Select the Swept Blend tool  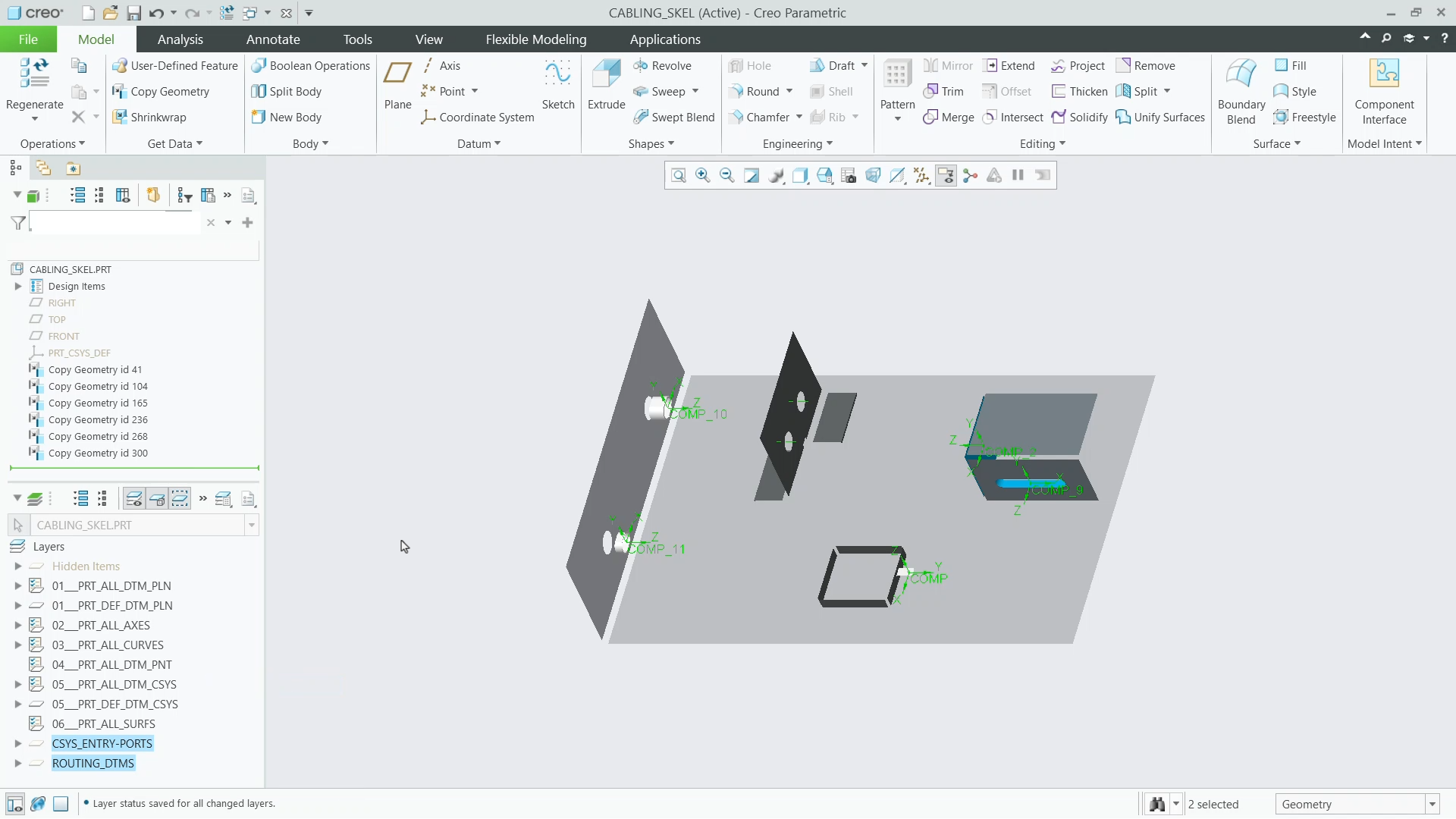673,117
